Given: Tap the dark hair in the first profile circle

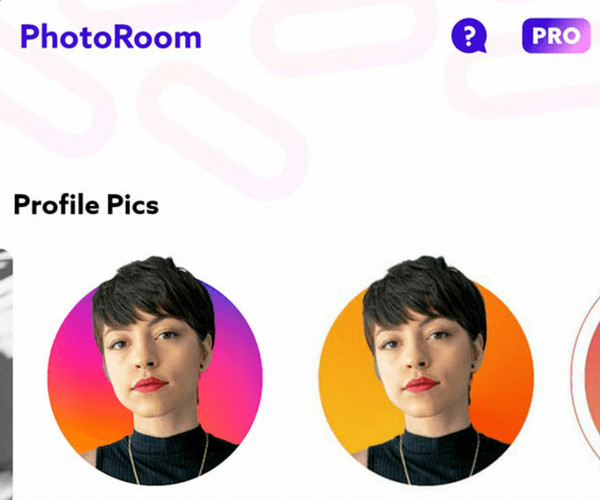Looking at the screenshot, I should [153, 287].
